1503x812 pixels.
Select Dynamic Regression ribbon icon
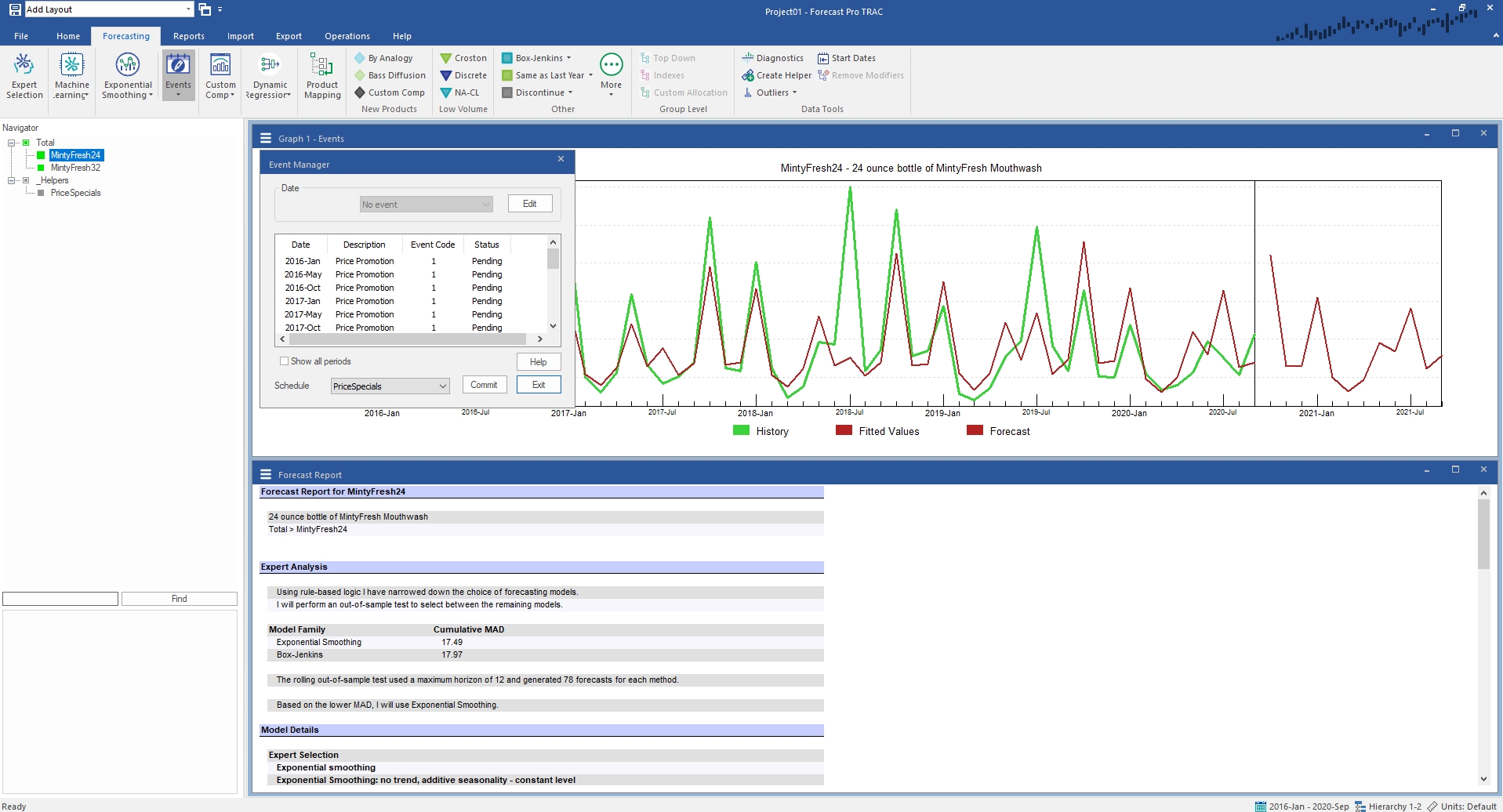point(270,76)
